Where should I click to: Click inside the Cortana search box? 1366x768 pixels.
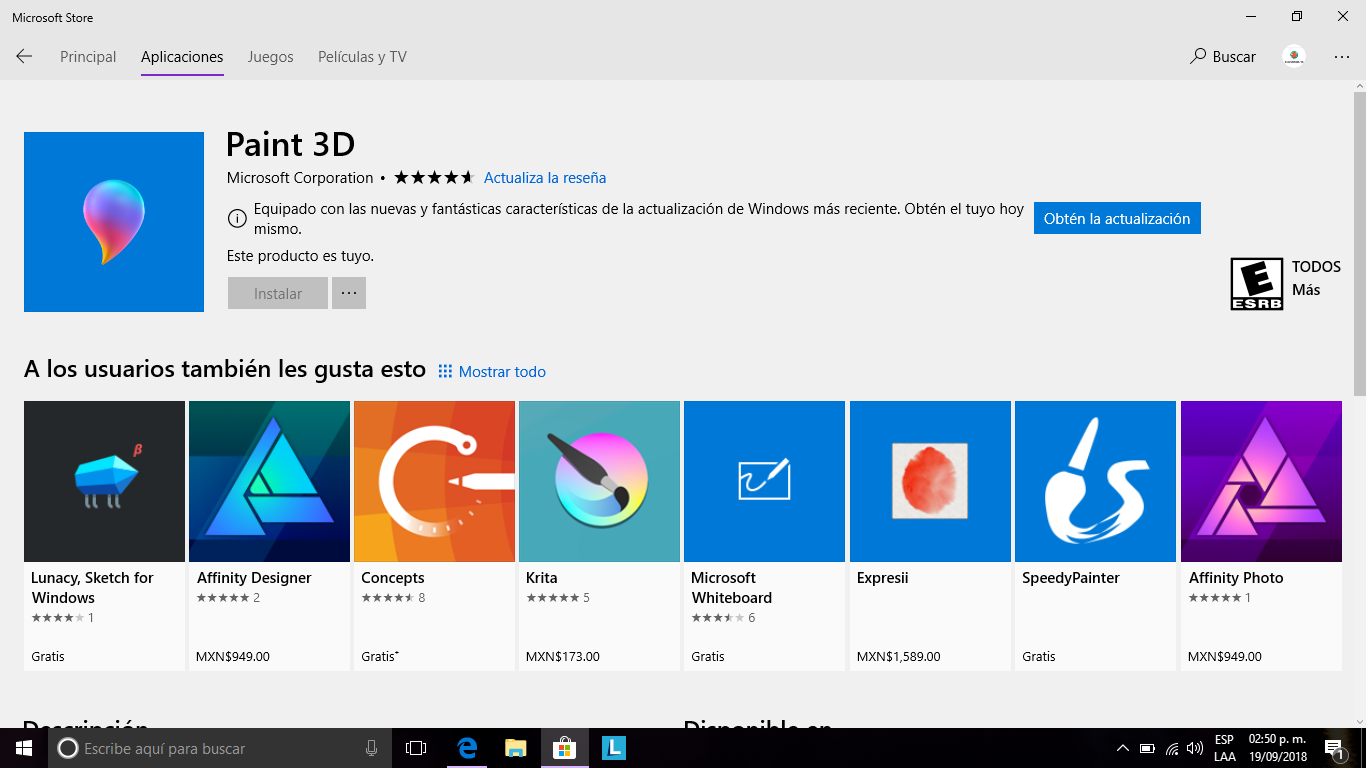pyautogui.click(x=220, y=748)
